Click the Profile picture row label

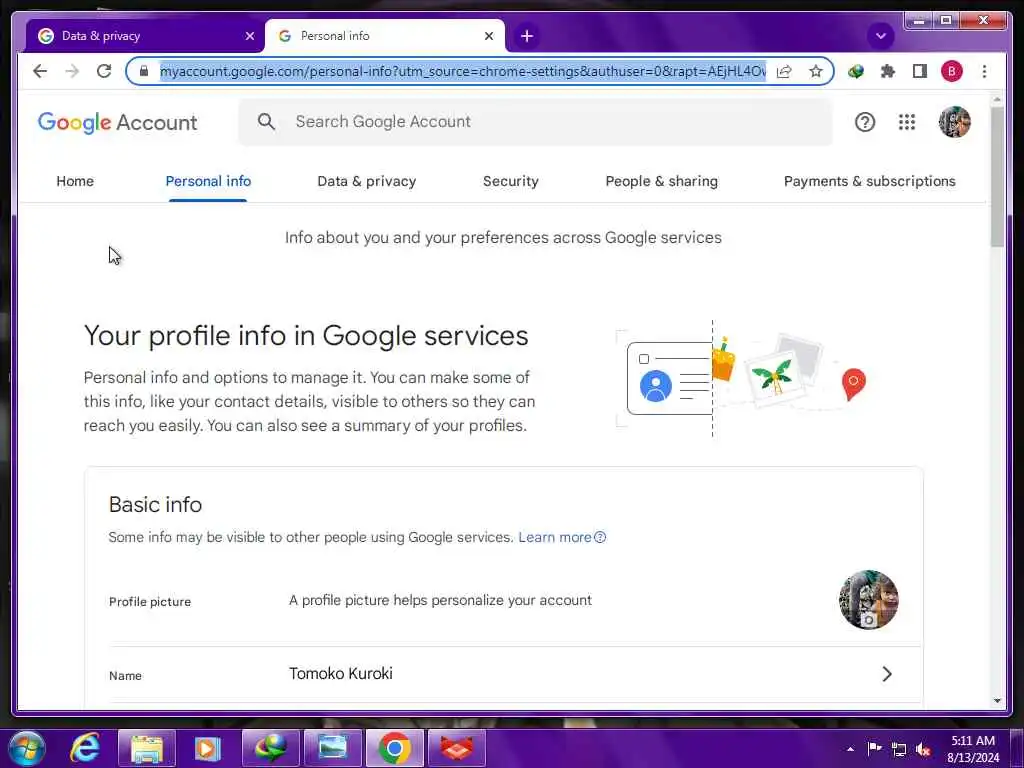point(150,602)
